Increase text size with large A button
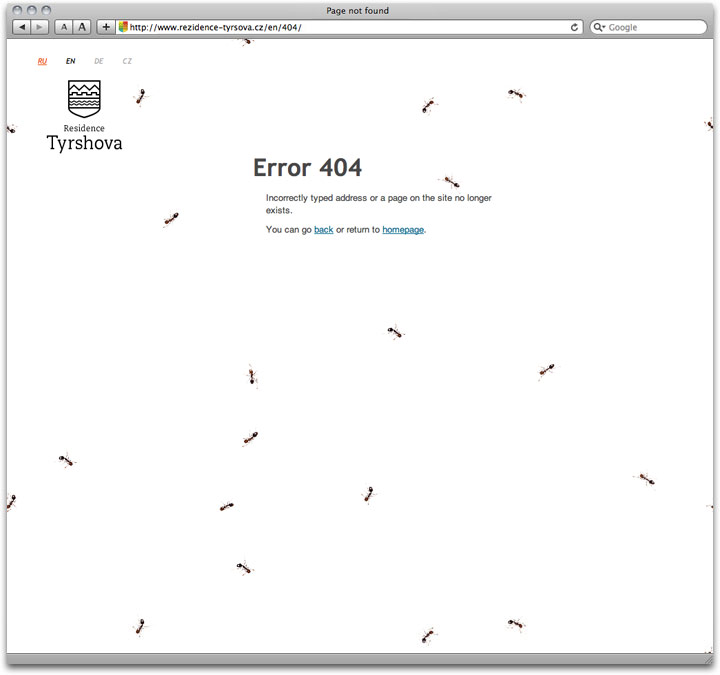The image size is (720, 675). 82,27
